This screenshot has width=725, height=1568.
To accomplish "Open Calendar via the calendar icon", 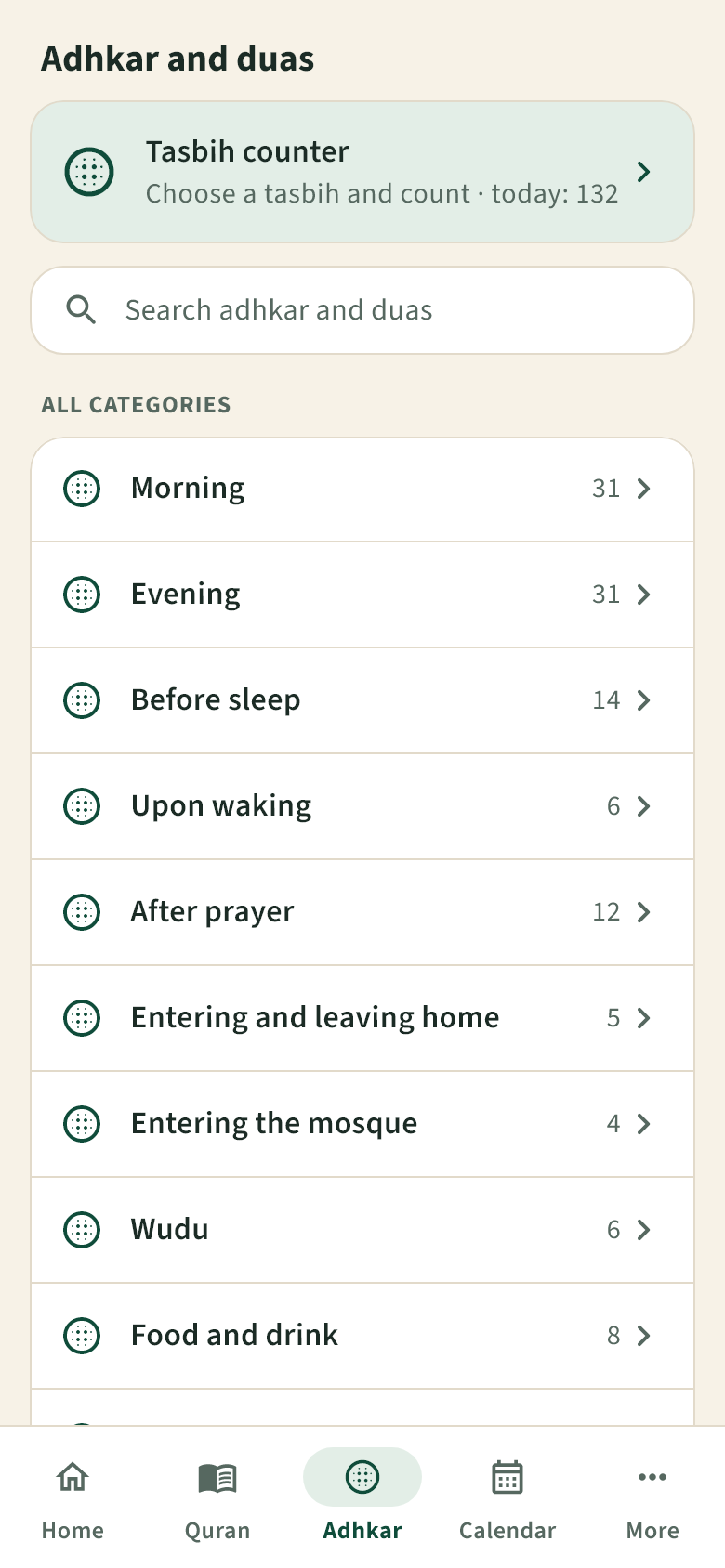I will click(507, 1477).
